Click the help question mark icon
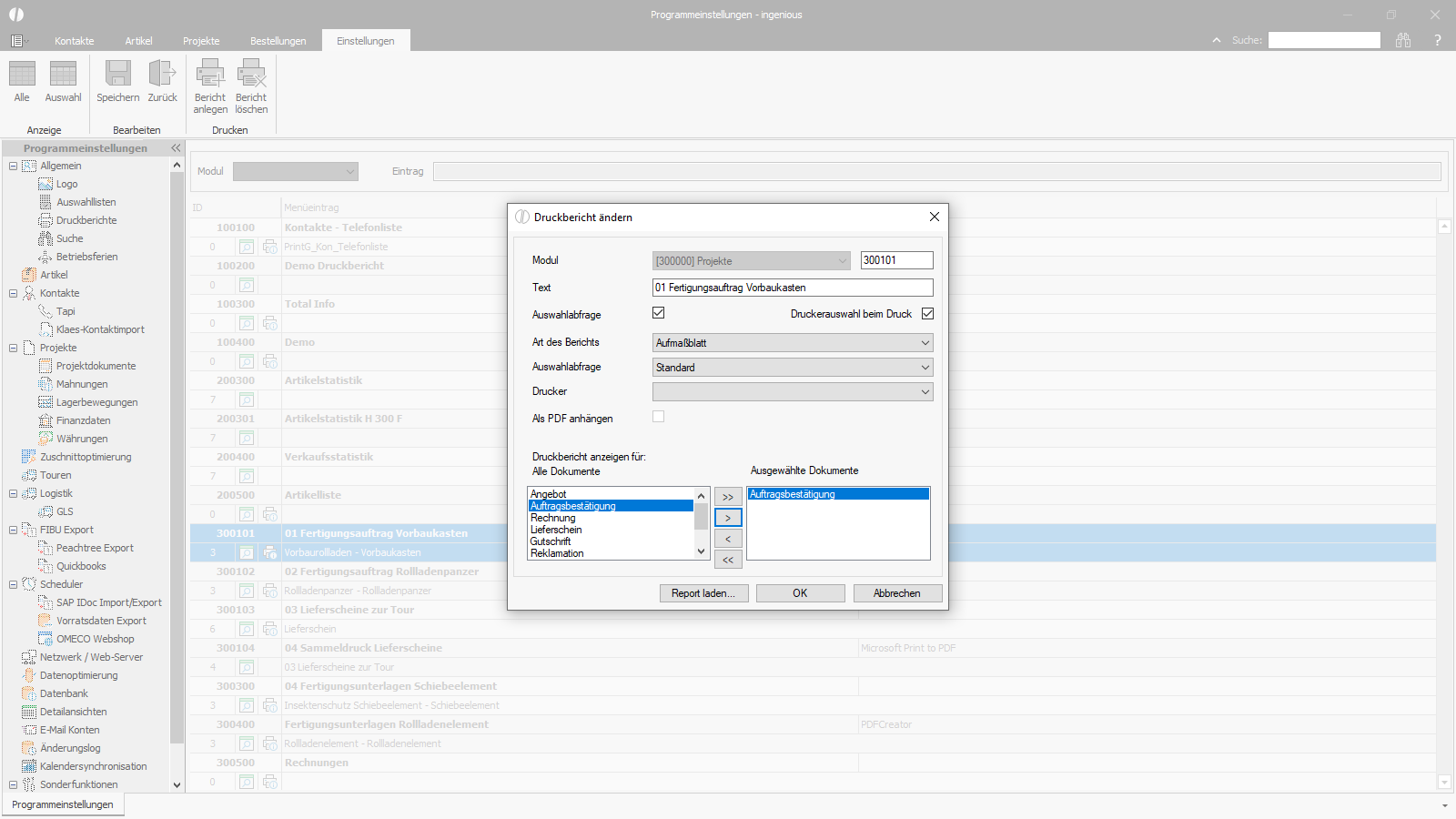The height and width of the screenshot is (819, 1456). click(1438, 40)
